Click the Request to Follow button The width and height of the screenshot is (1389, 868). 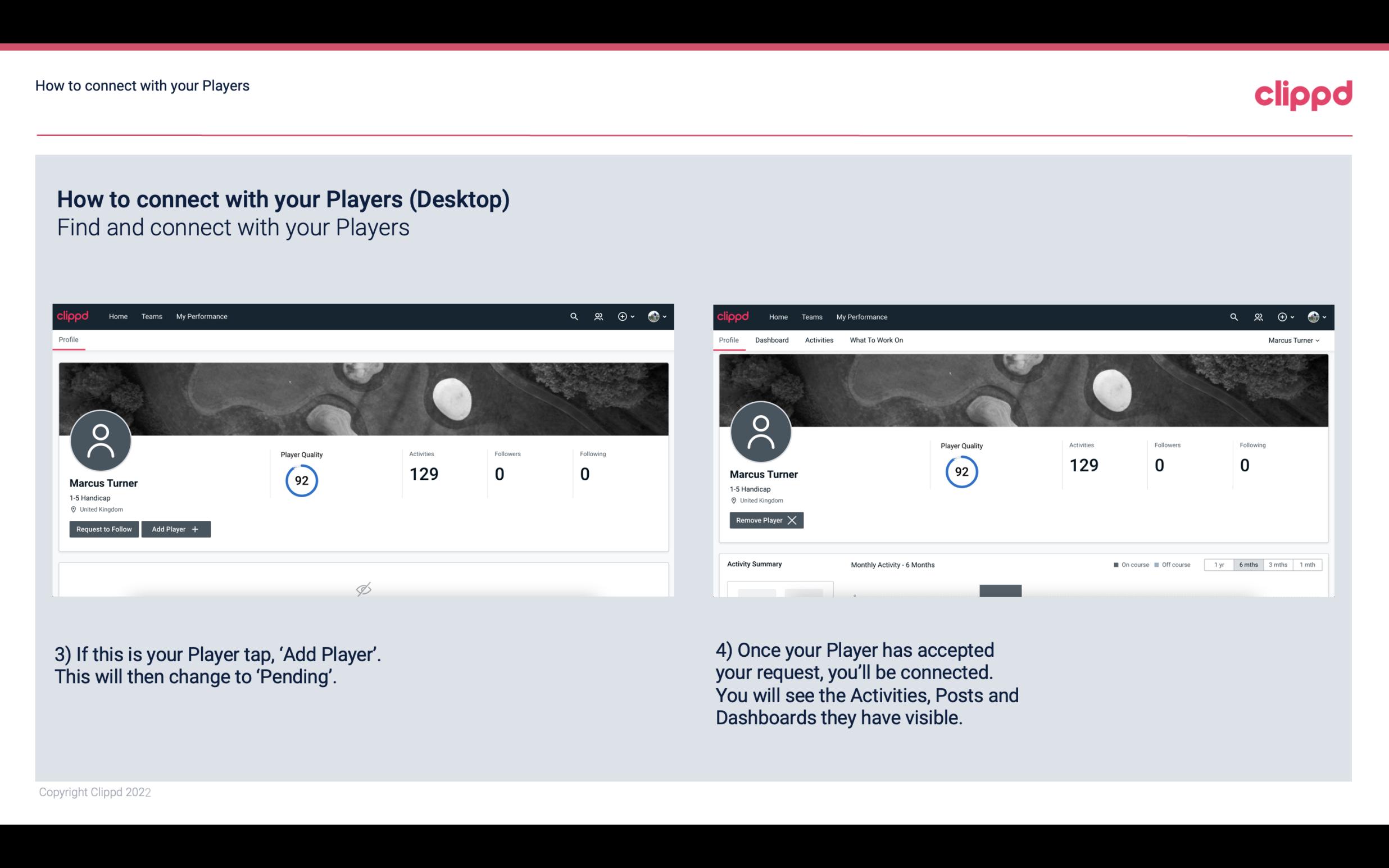pos(103,529)
